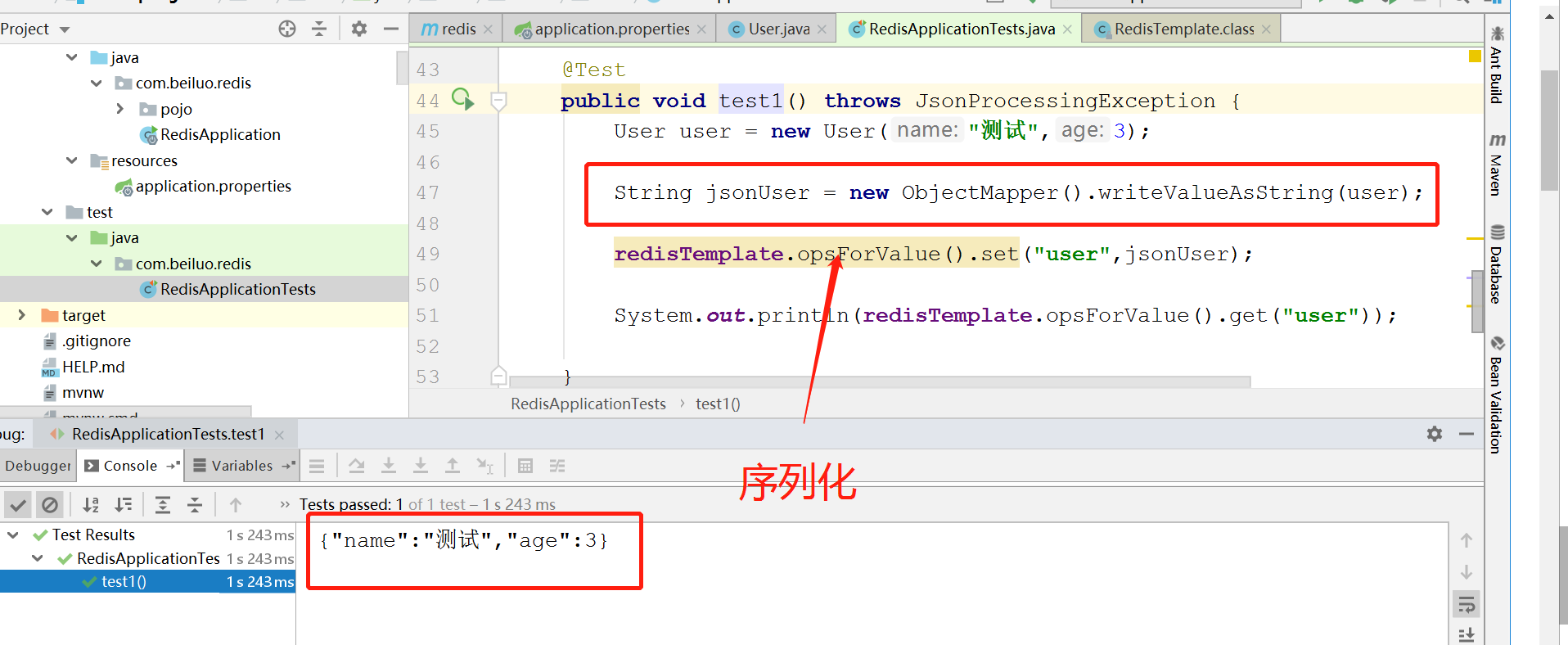Click the Expand All tests icon
Image resolution: width=1568 pixels, height=645 pixels.
(163, 505)
